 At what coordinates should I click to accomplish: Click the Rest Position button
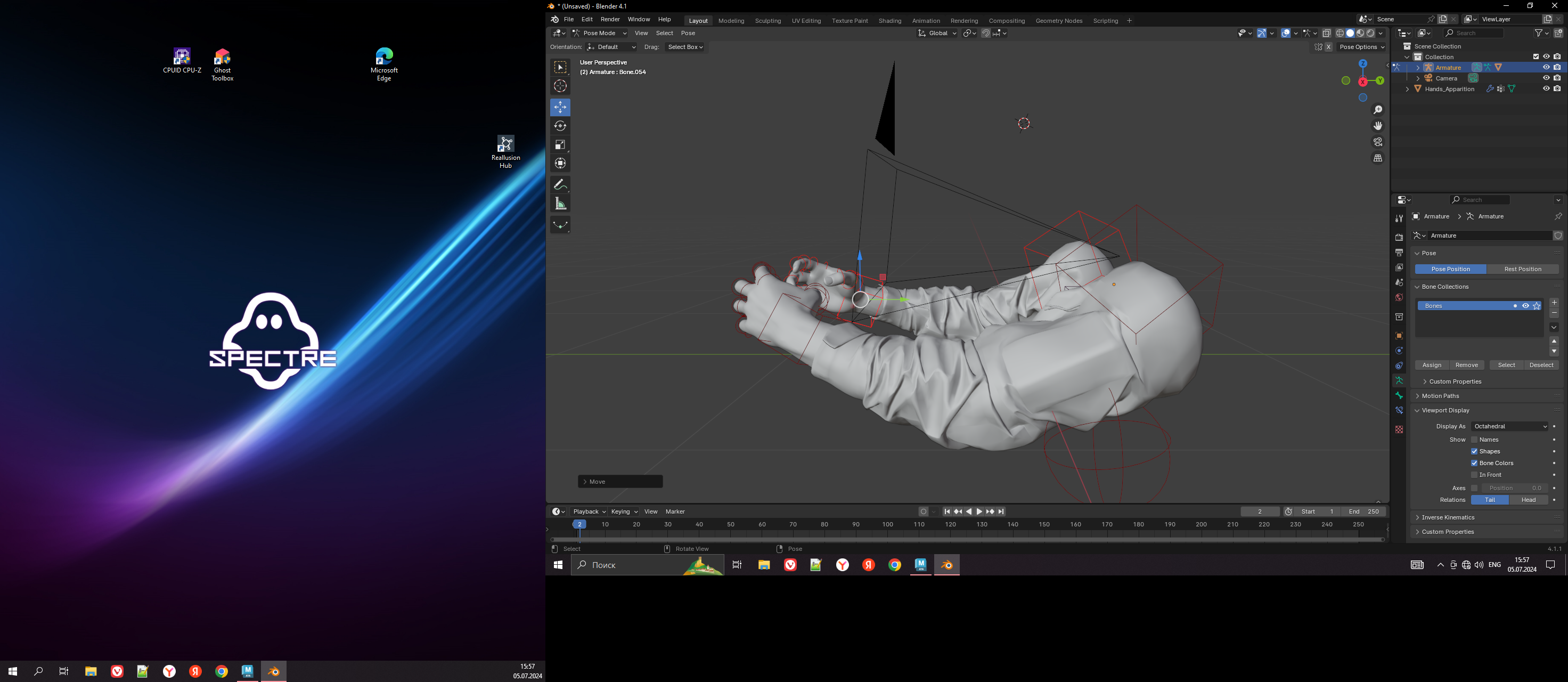point(1522,269)
